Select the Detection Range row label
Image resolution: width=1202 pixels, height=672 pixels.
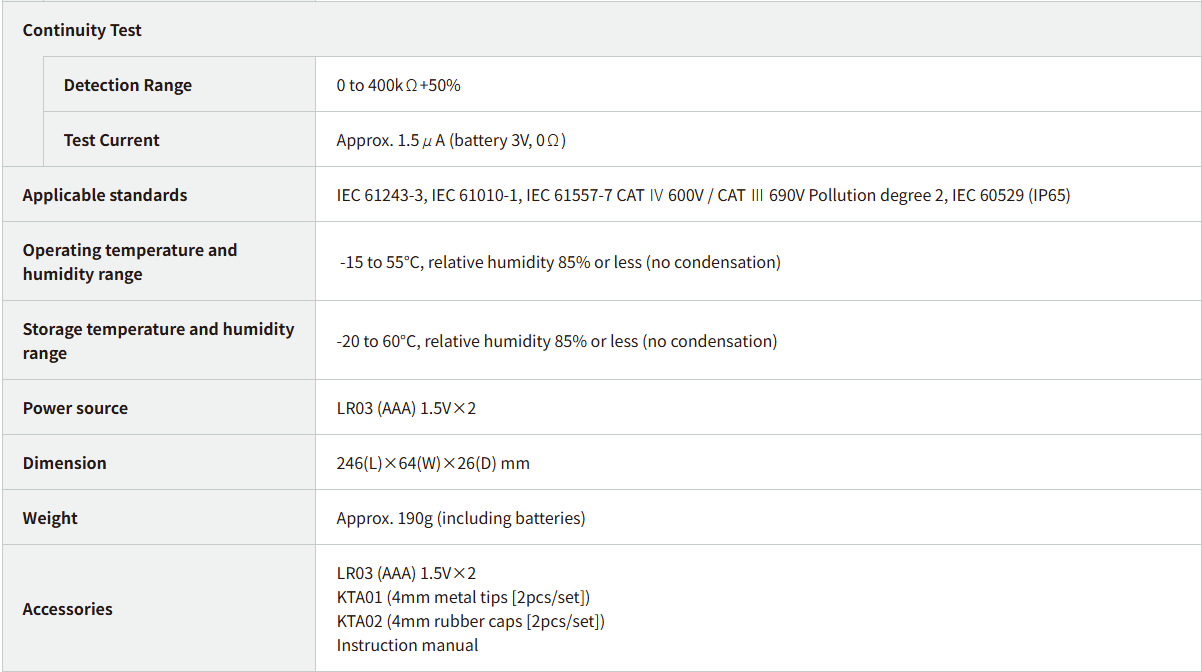[127, 85]
